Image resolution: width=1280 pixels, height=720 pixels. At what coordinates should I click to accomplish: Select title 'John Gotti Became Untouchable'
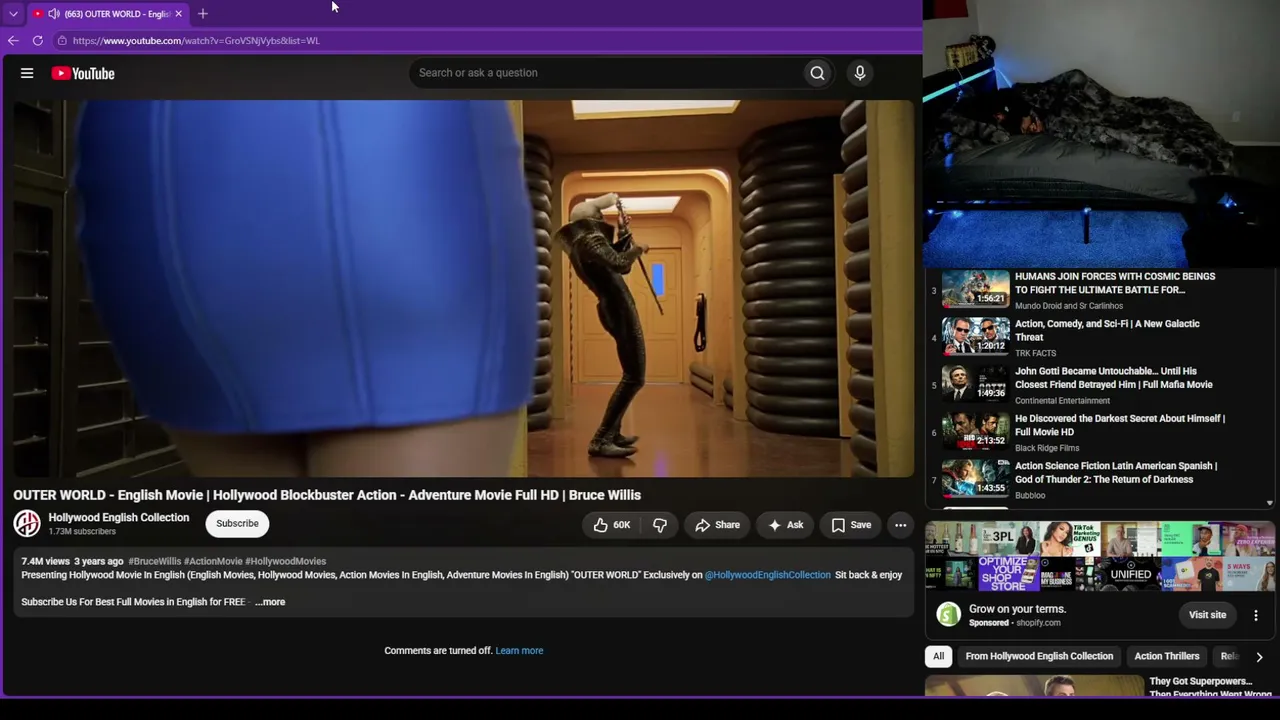pos(1114,378)
